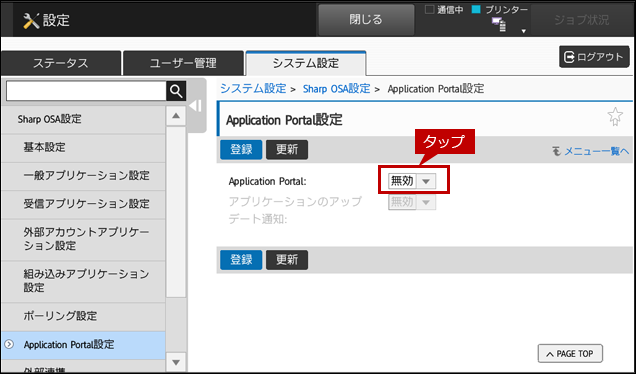This screenshot has height=374, width=636.
Task: Switch to the ユーザー管理 tab
Action: (183, 63)
